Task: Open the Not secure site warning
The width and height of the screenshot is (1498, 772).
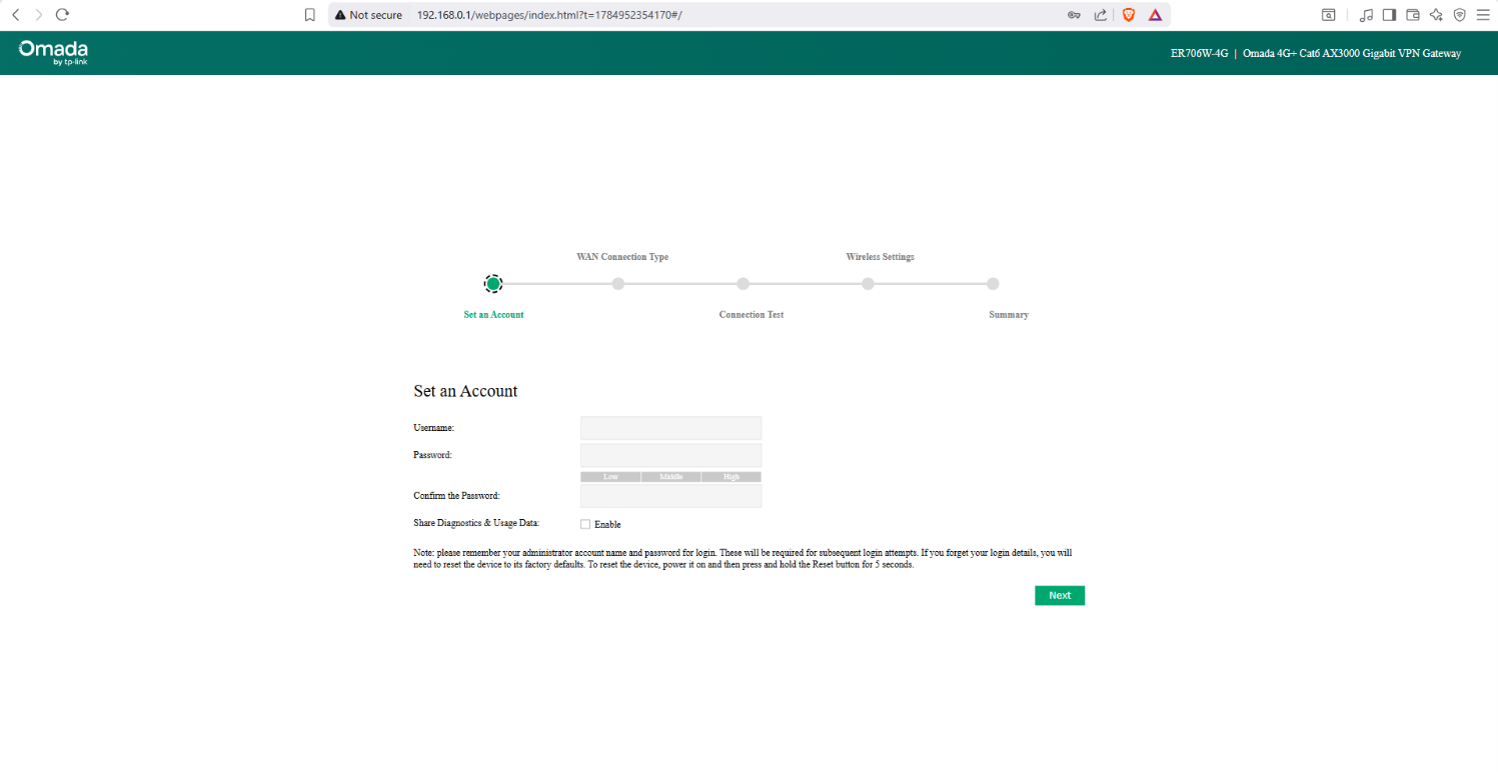Action: pyautogui.click(x=369, y=15)
